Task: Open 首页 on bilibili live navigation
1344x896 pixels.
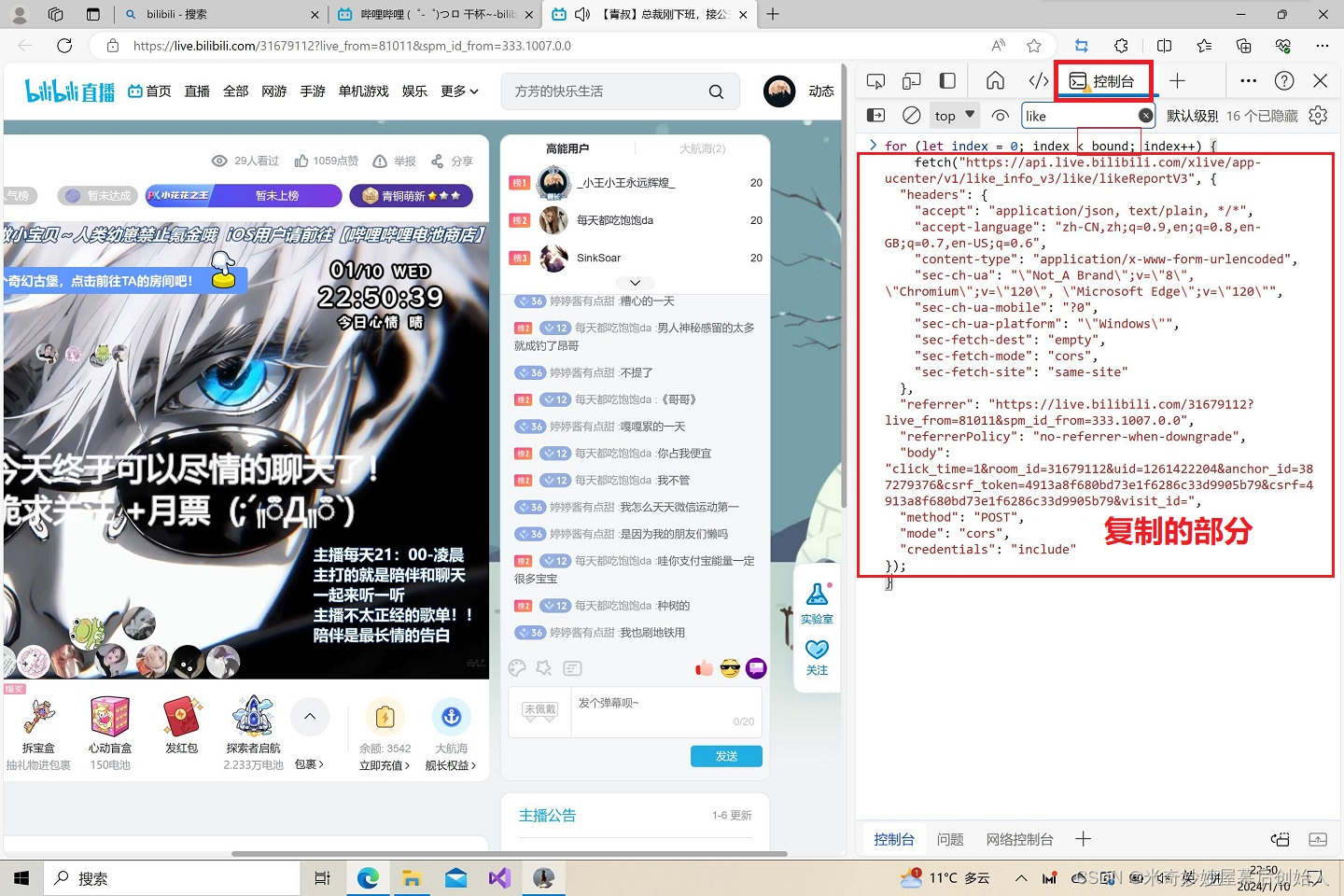Action: click(149, 91)
